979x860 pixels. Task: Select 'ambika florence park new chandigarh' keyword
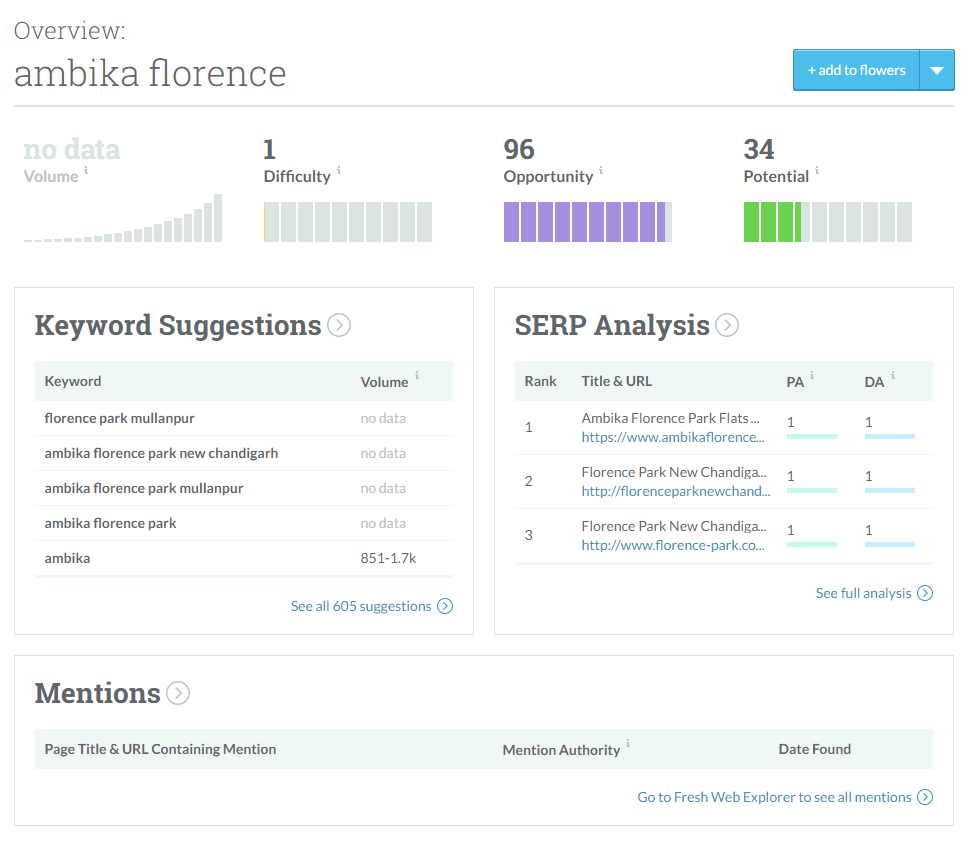point(161,453)
